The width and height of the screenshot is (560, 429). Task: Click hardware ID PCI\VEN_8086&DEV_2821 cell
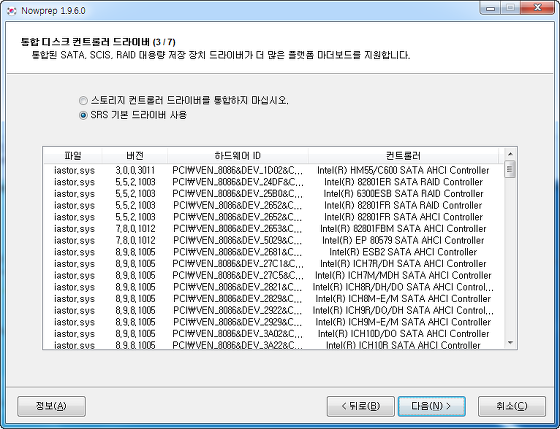(x=238, y=287)
